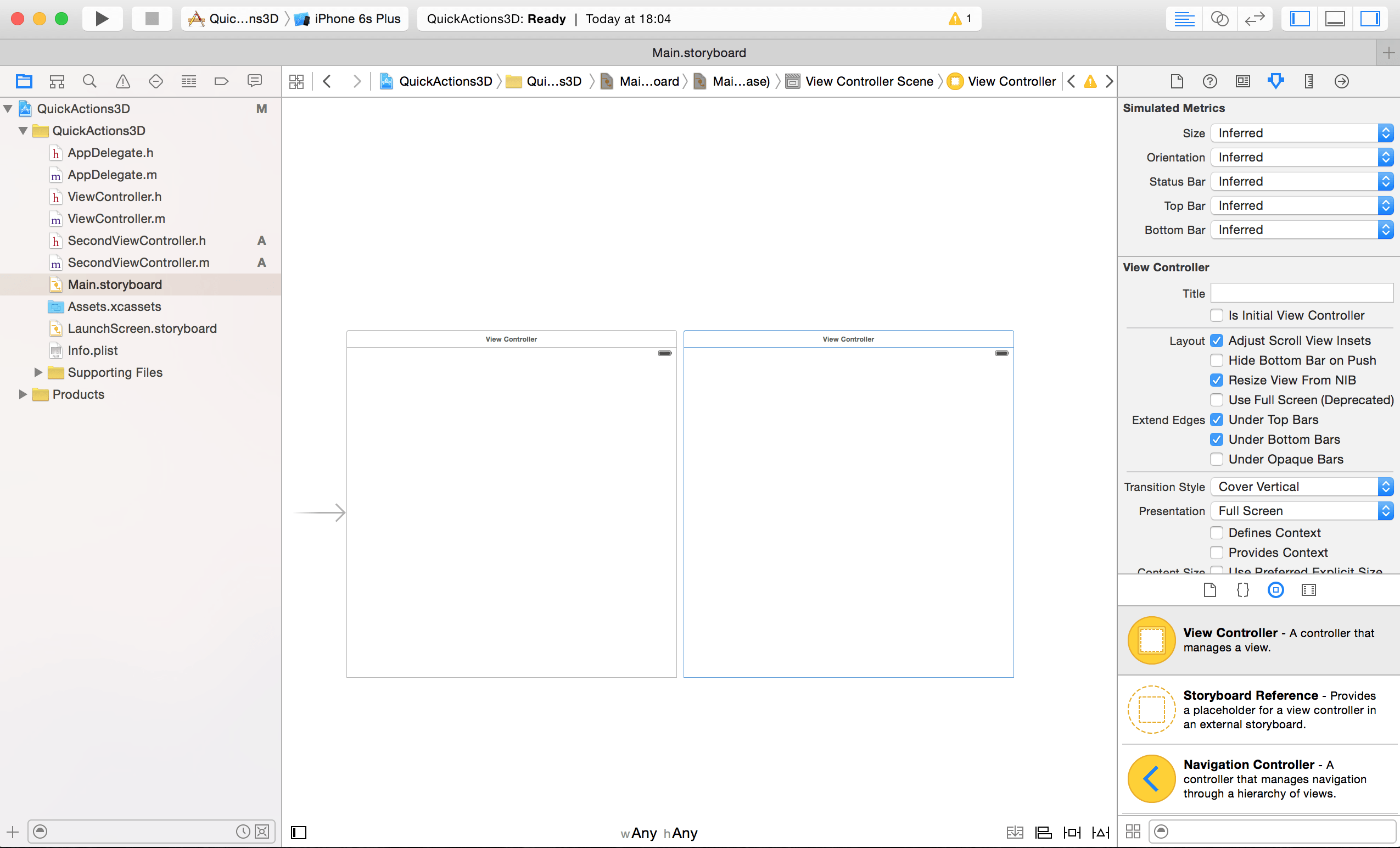Image resolution: width=1400 pixels, height=848 pixels.
Task: Open the Presentation dropdown
Action: tap(1302, 511)
